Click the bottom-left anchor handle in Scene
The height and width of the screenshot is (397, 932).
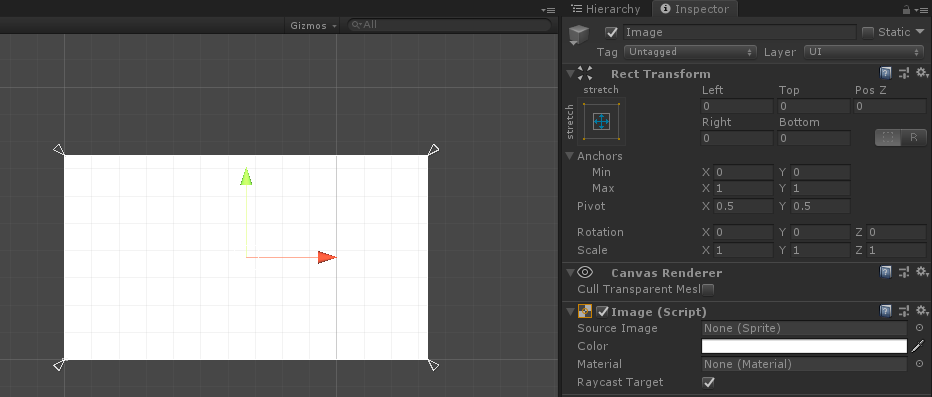[x=59, y=364]
